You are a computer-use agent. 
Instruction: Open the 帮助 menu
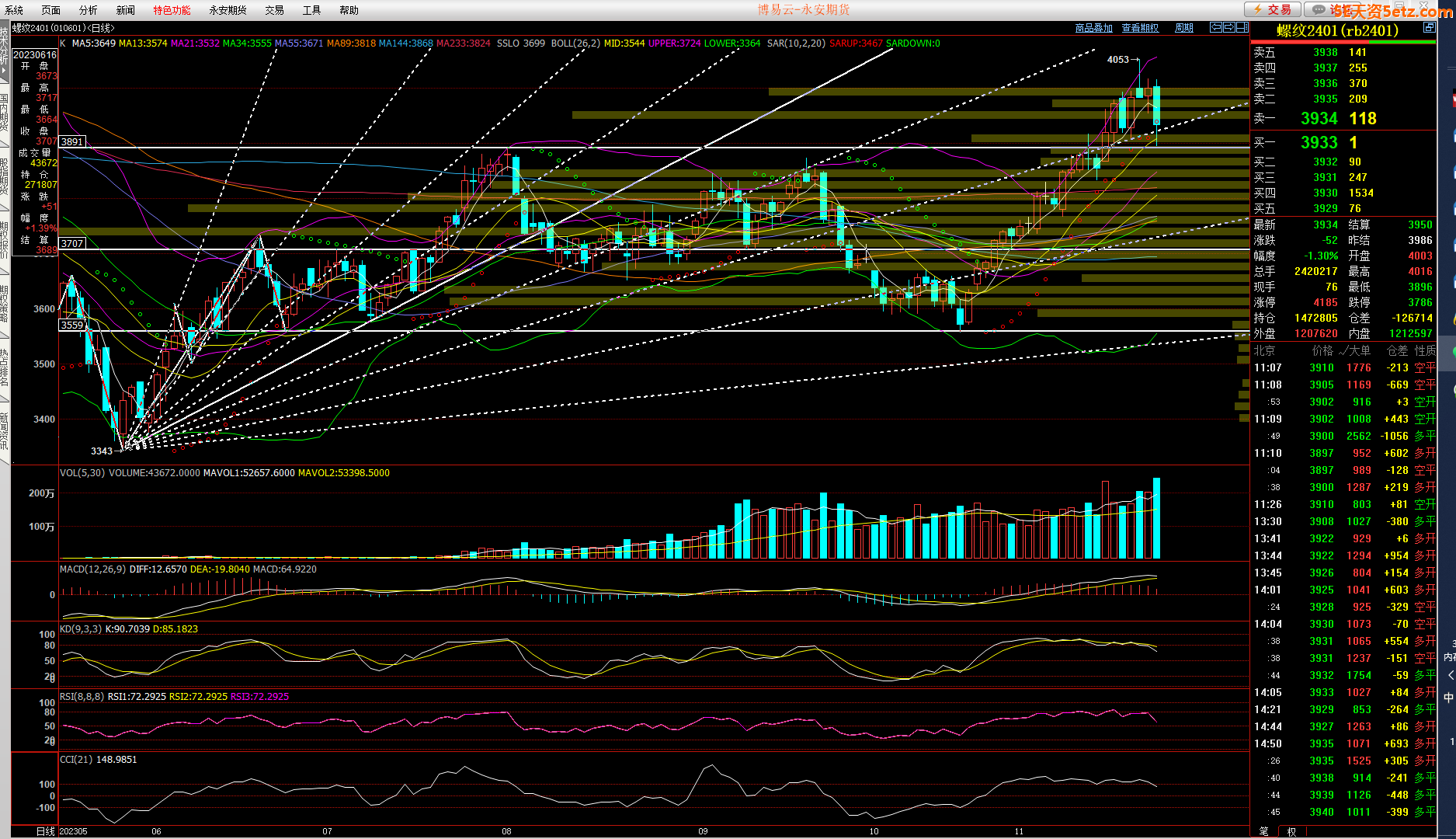pos(349,10)
